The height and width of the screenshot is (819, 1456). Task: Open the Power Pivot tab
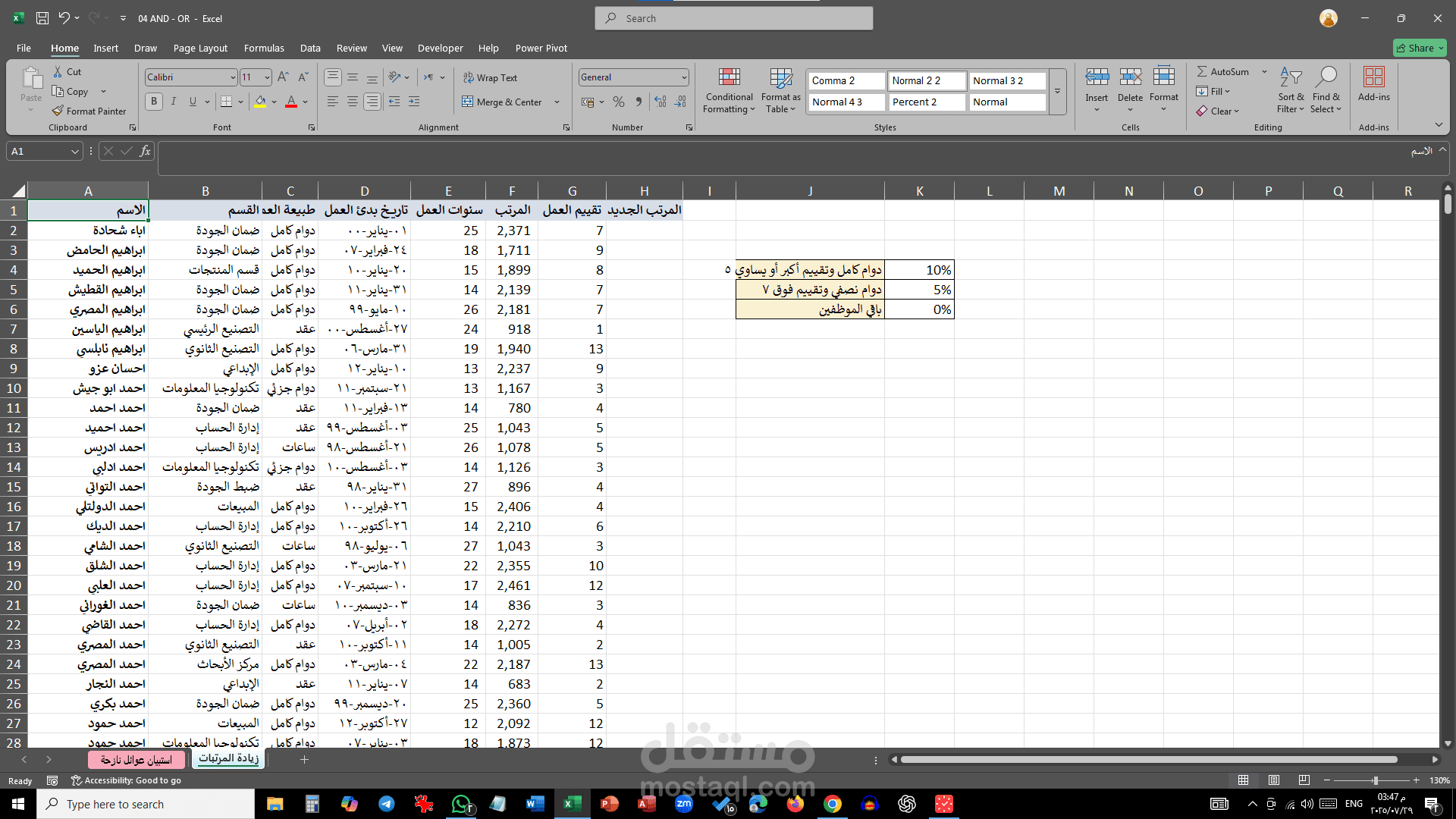click(541, 48)
